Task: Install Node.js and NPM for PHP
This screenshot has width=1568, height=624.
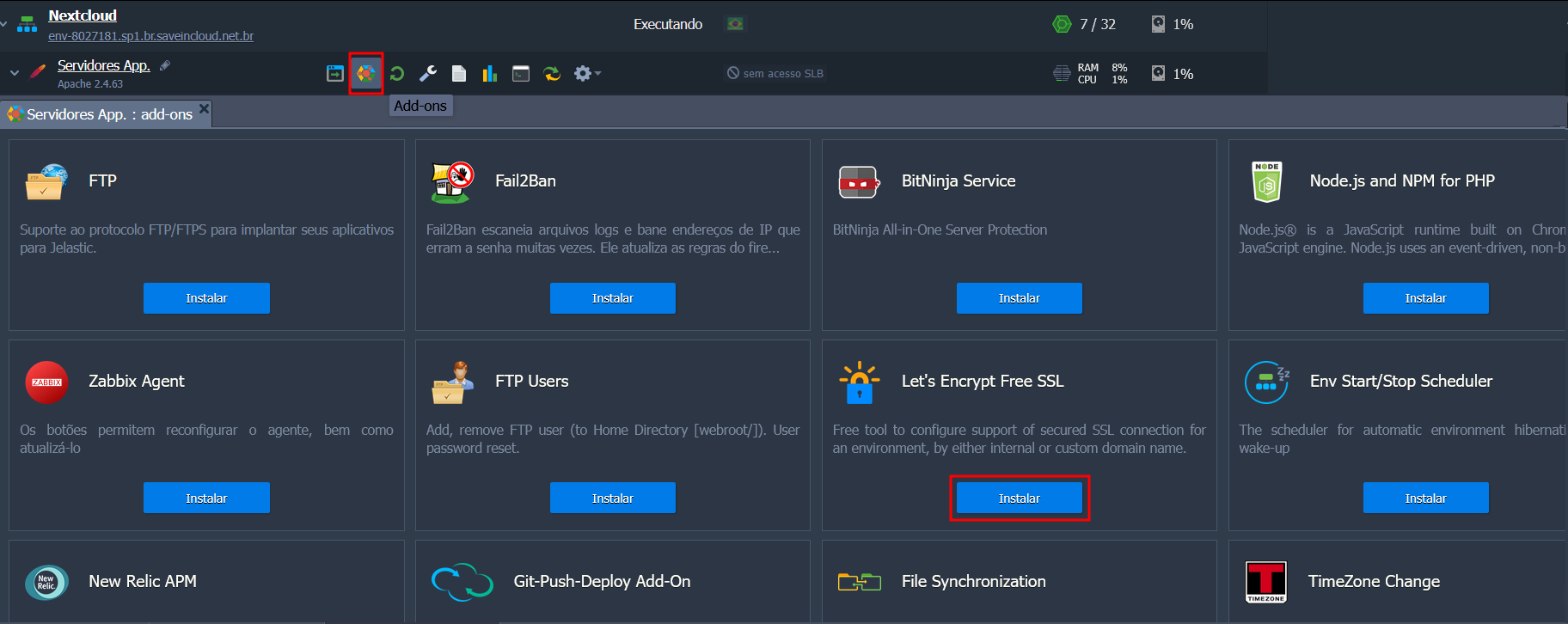Action: (1426, 298)
